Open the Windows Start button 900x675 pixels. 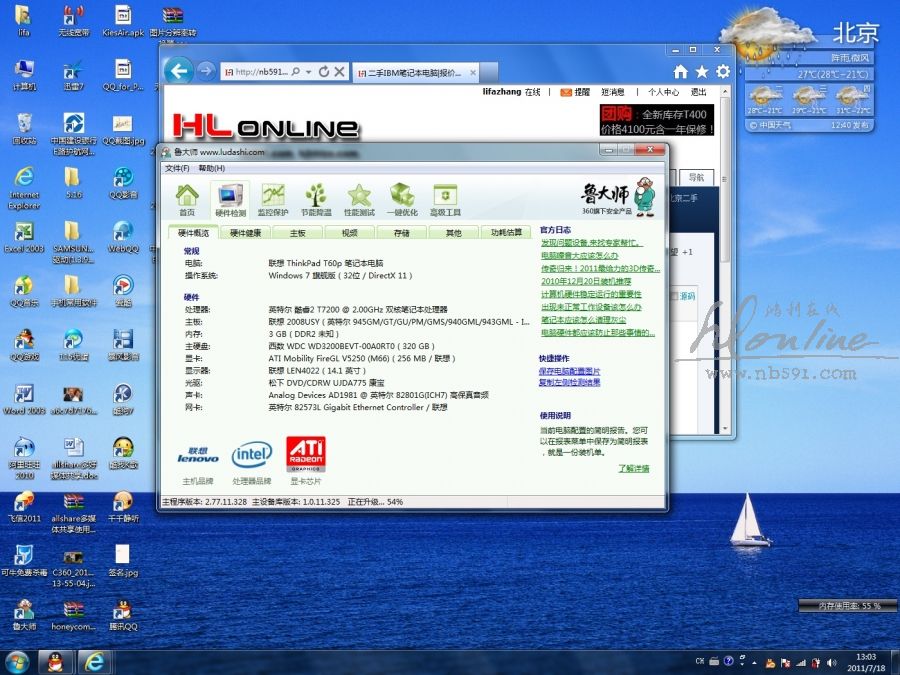click(x=17, y=661)
